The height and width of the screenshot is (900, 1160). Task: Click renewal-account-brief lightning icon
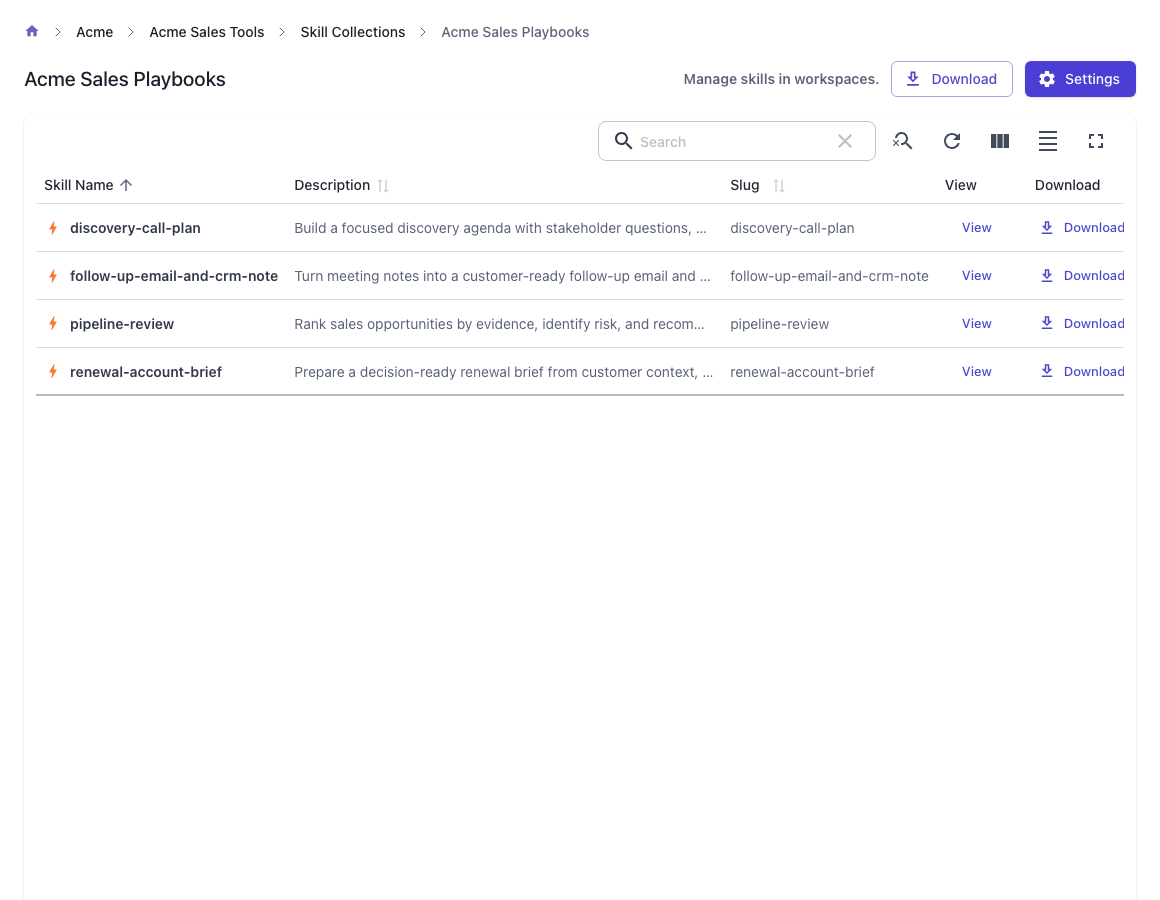(x=53, y=371)
